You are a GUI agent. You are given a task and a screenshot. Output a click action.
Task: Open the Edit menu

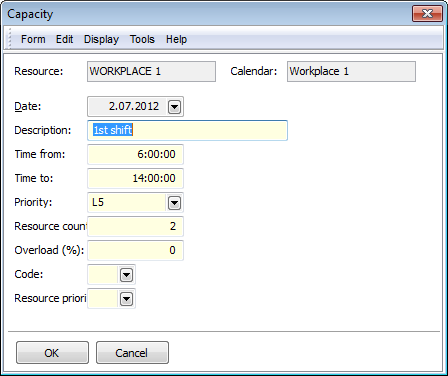[64, 39]
